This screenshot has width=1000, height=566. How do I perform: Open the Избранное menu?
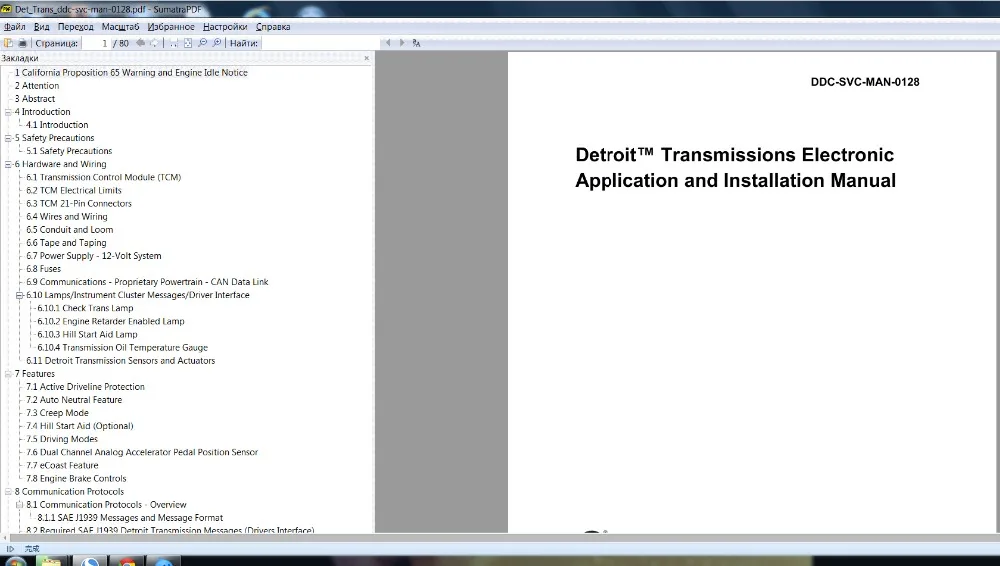point(171,27)
